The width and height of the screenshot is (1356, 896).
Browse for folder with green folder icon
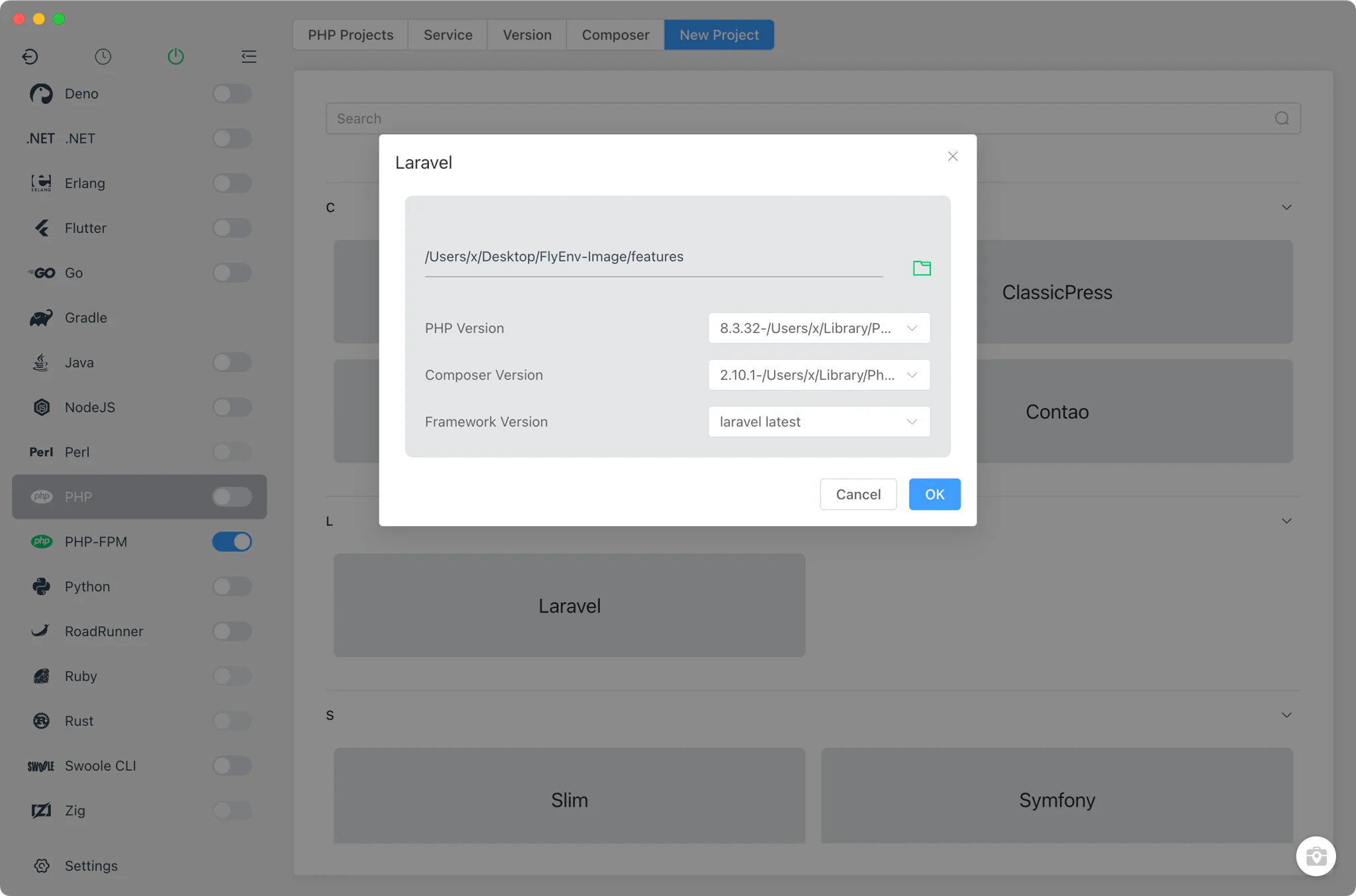click(x=922, y=267)
